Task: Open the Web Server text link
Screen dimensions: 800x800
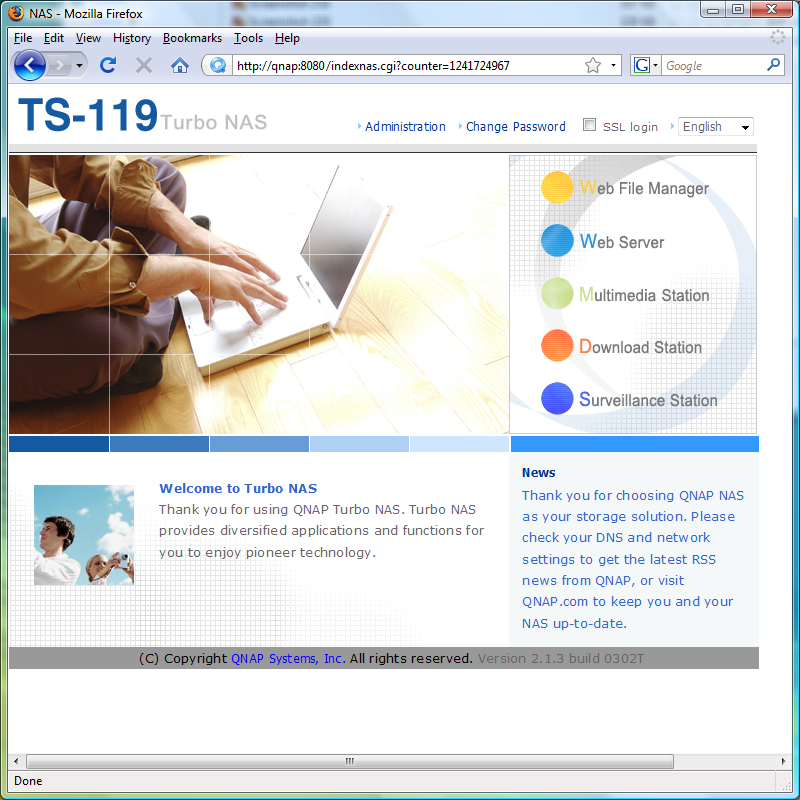Action: pos(622,241)
